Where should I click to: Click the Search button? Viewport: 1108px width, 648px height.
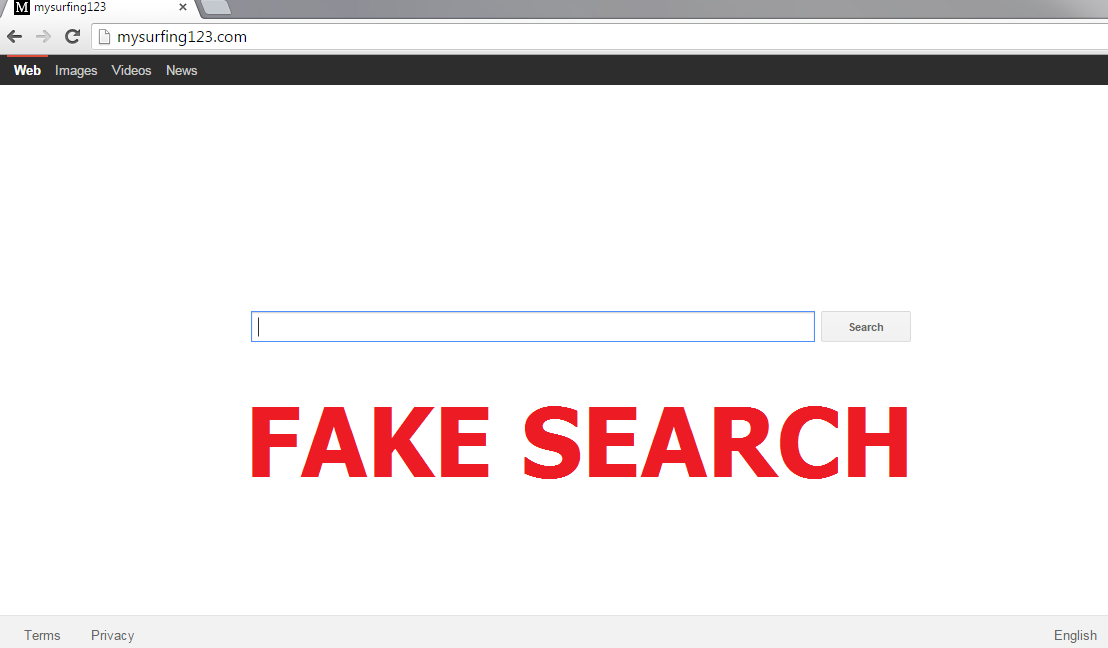click(x=866, y=326)
